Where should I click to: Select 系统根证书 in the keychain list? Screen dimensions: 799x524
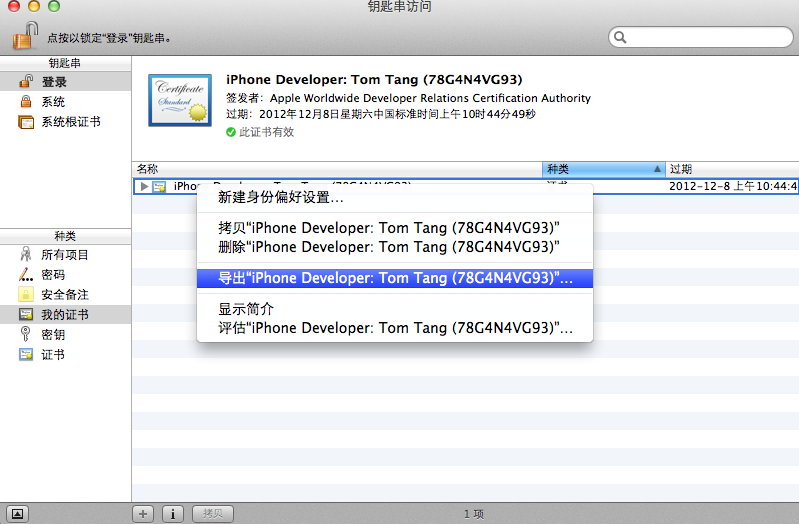[65, 122]
